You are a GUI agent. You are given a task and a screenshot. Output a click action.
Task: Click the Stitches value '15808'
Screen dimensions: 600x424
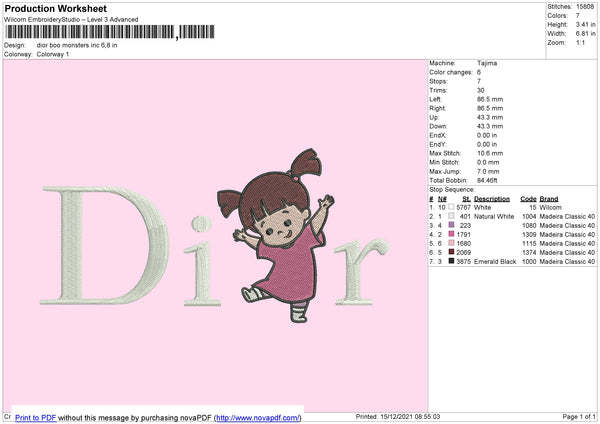pos(585,7)
